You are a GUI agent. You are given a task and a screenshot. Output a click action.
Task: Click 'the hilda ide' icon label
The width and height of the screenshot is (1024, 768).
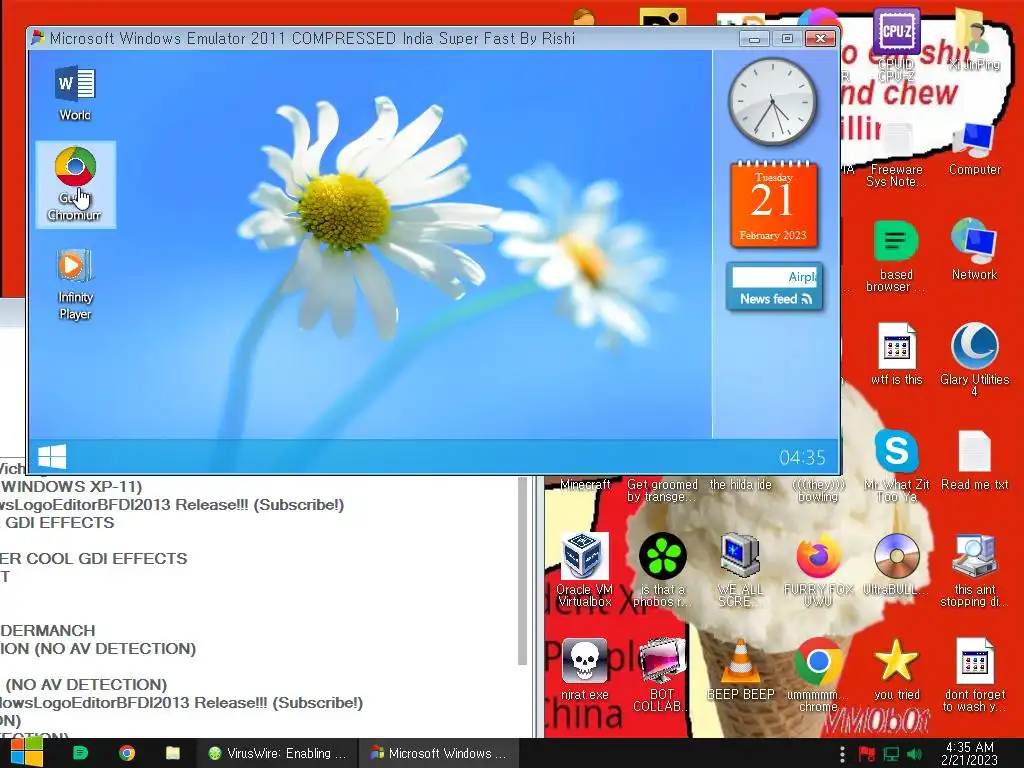[741, 485]
